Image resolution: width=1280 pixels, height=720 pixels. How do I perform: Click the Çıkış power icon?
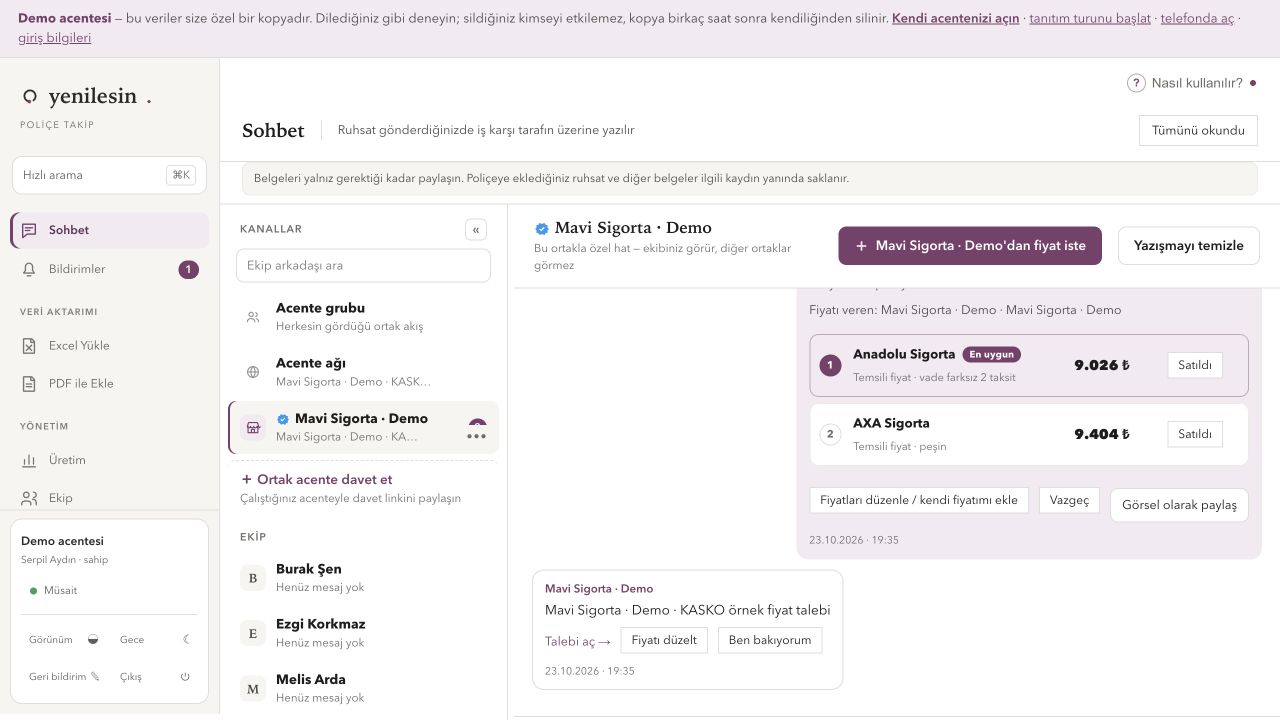pos(185,677)
